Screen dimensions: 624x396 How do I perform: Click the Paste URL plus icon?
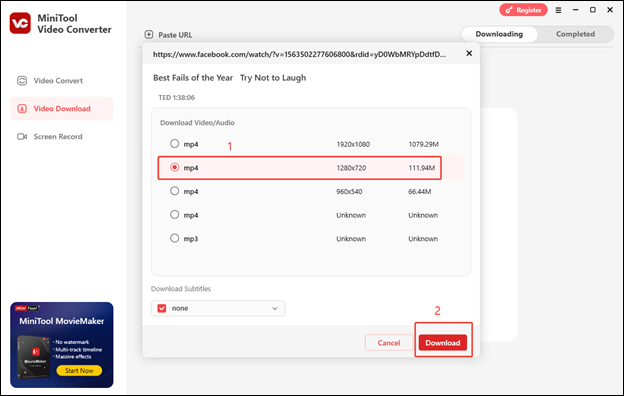coord(149,35)
